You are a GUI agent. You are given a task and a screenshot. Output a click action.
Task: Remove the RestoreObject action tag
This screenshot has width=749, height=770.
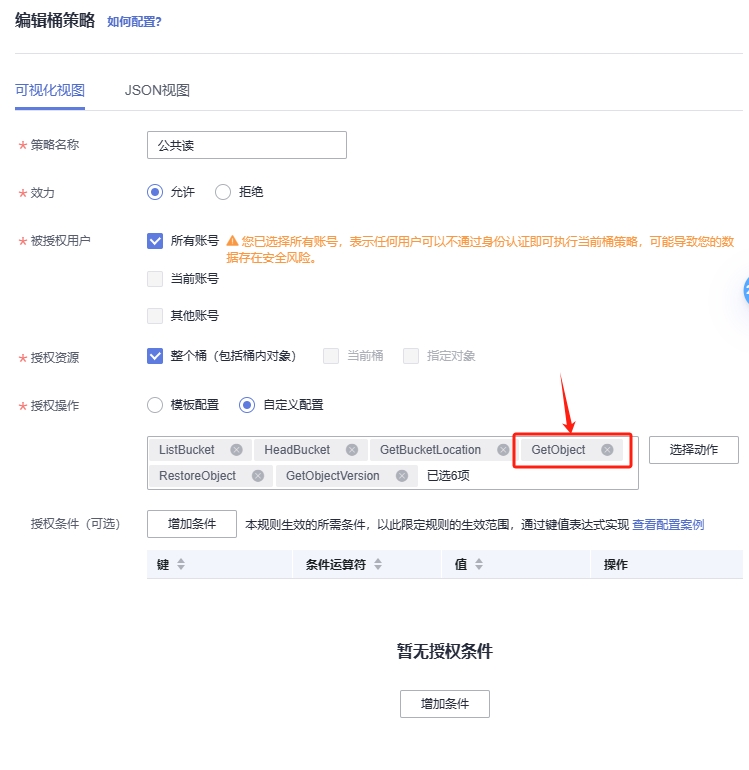click(x=258, y=476)
